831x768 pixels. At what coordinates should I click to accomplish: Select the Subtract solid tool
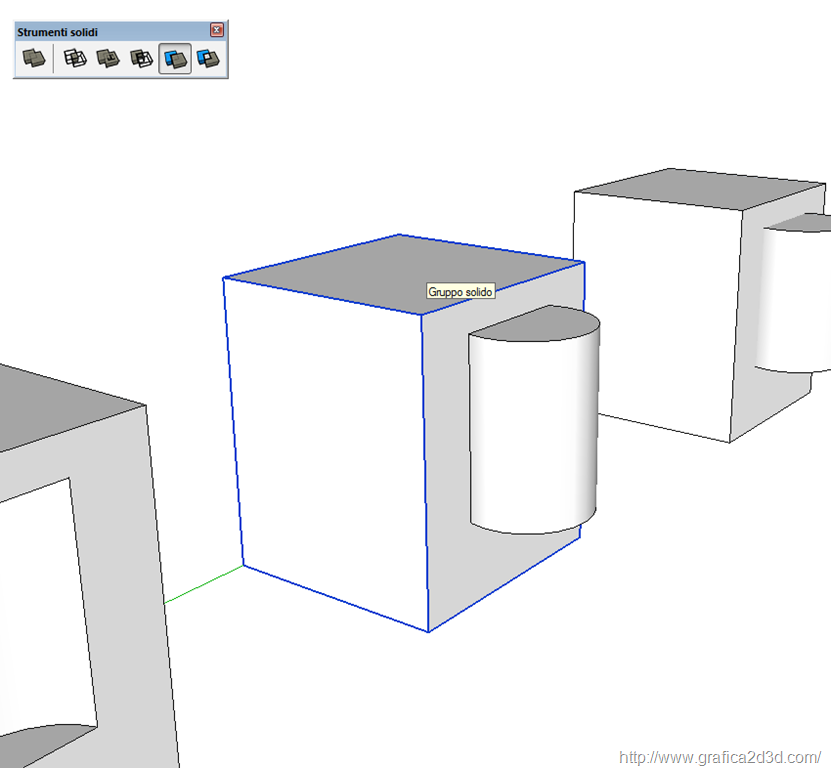[x=141, y=59]
